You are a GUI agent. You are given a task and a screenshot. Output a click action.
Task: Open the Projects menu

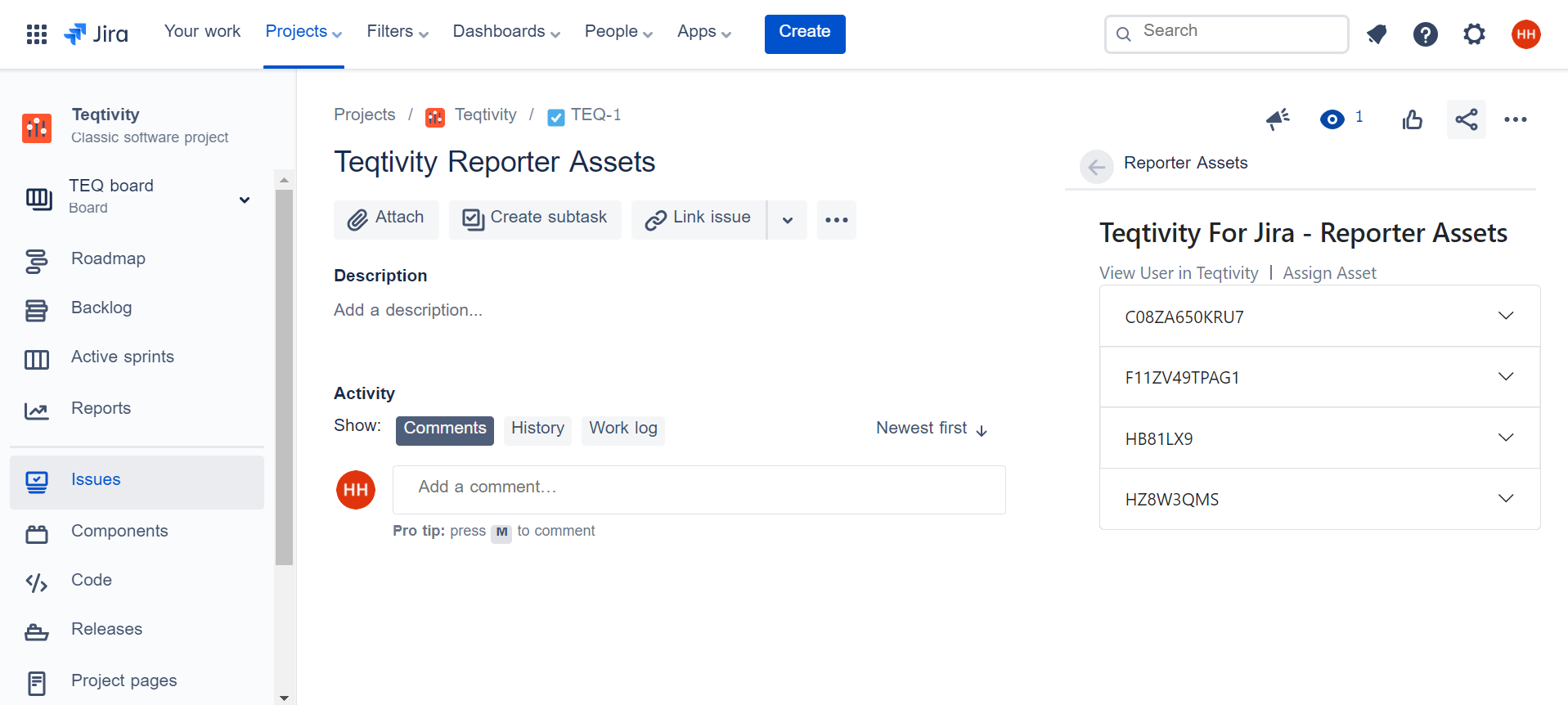tap(303, 32)
